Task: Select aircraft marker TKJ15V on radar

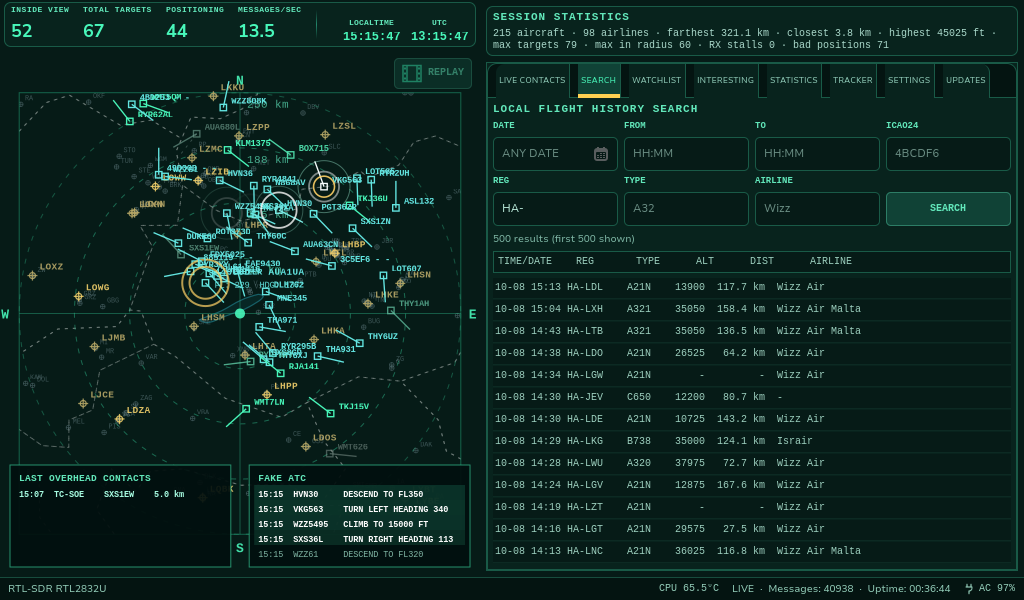Action: click(x=330, y=413)
